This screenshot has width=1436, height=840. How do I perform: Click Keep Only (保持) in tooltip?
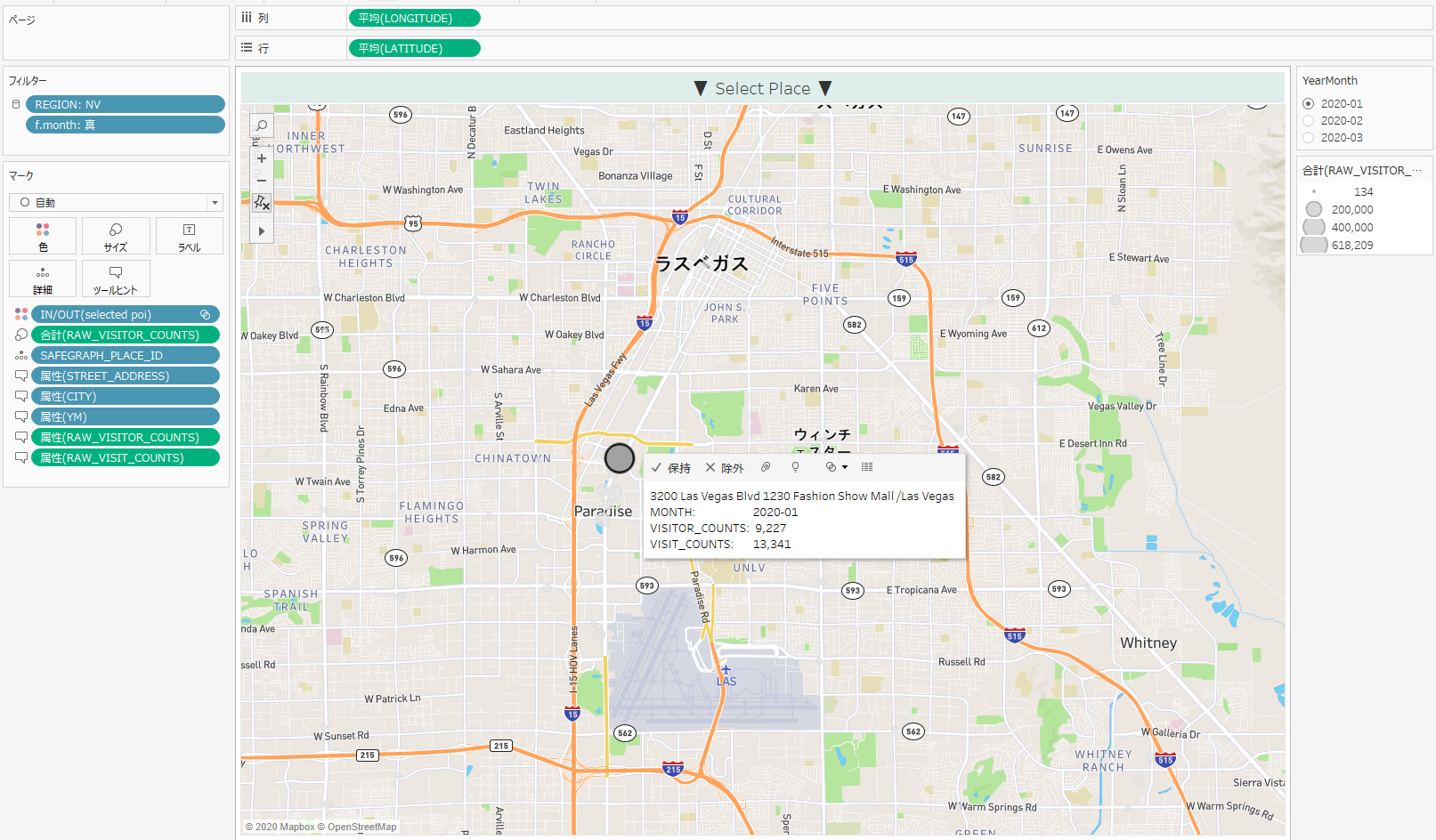click(x=671, y=468)
